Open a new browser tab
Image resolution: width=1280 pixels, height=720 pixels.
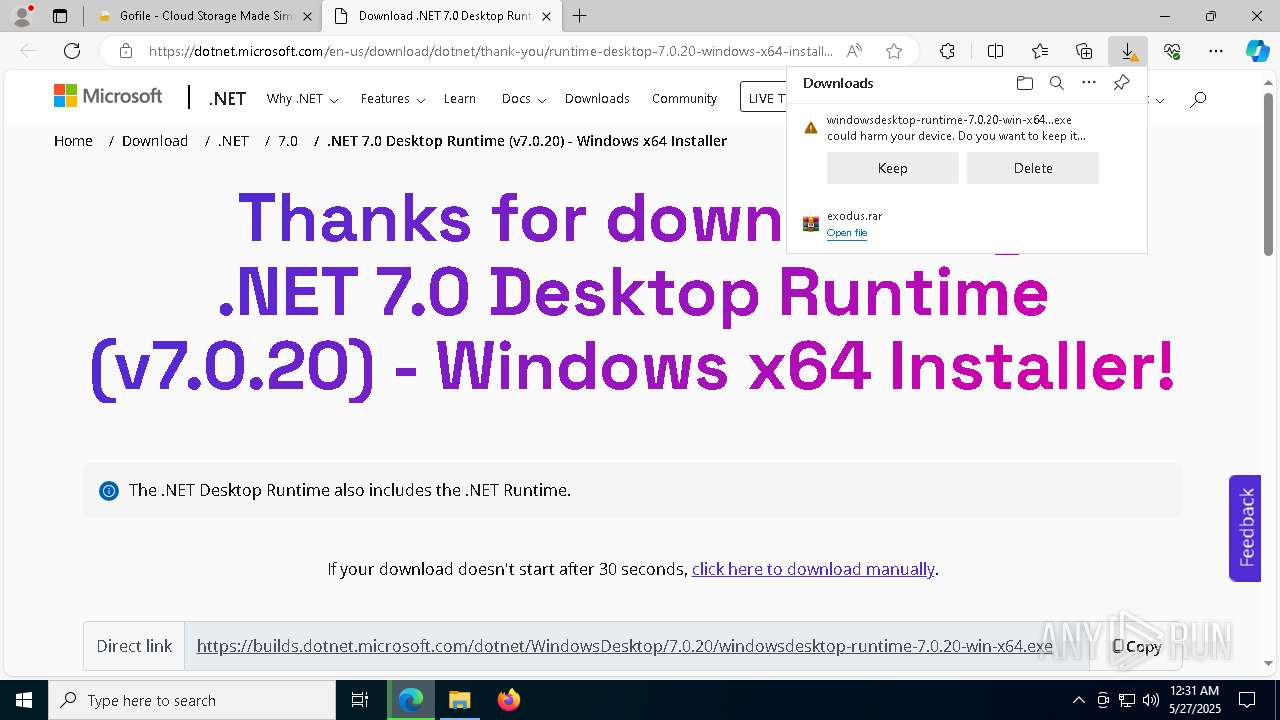579,16
